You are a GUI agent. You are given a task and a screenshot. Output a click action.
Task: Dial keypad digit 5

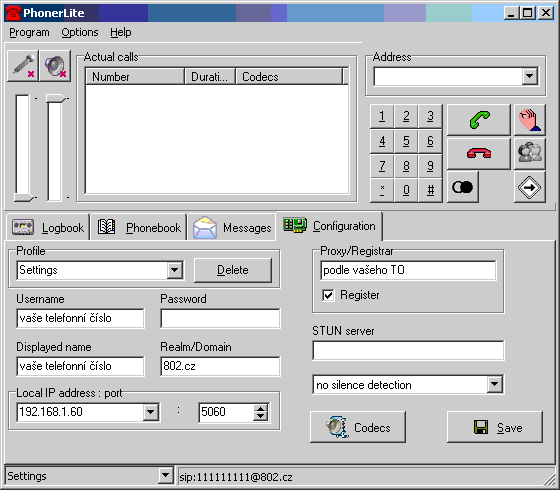click(x=406, y=141)
